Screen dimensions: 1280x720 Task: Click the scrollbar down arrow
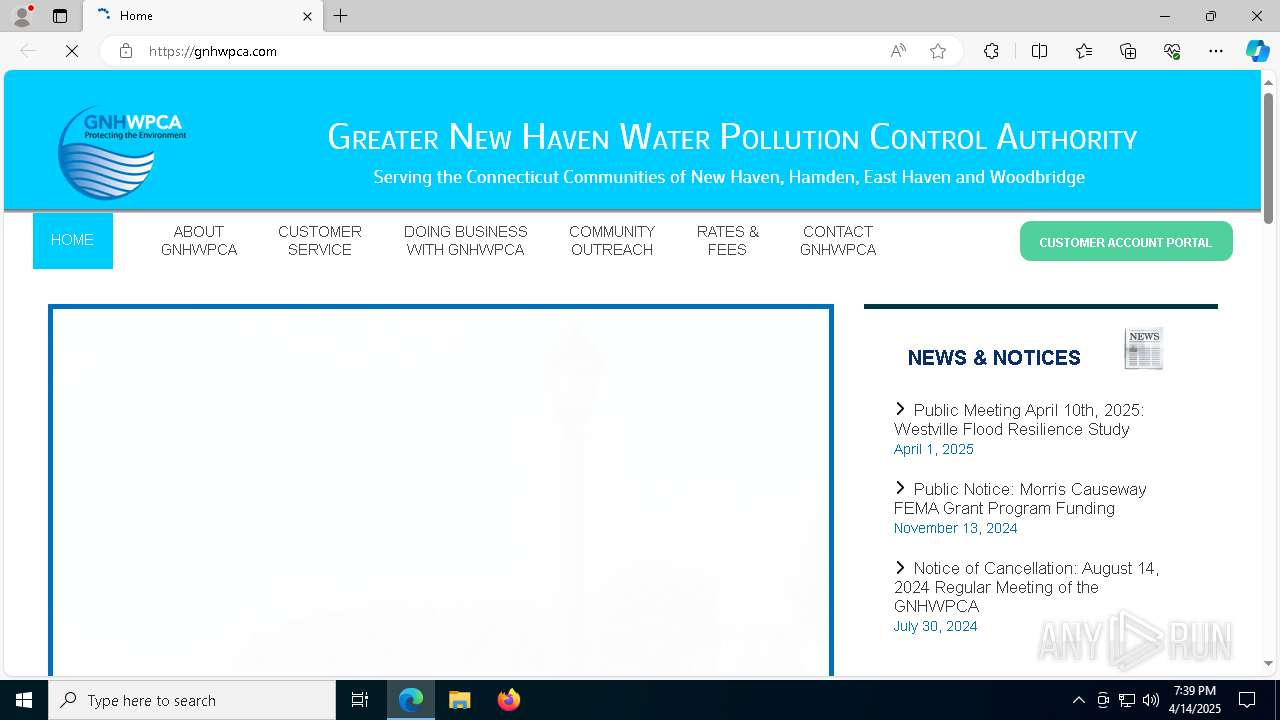click(x=1268, y=663)
